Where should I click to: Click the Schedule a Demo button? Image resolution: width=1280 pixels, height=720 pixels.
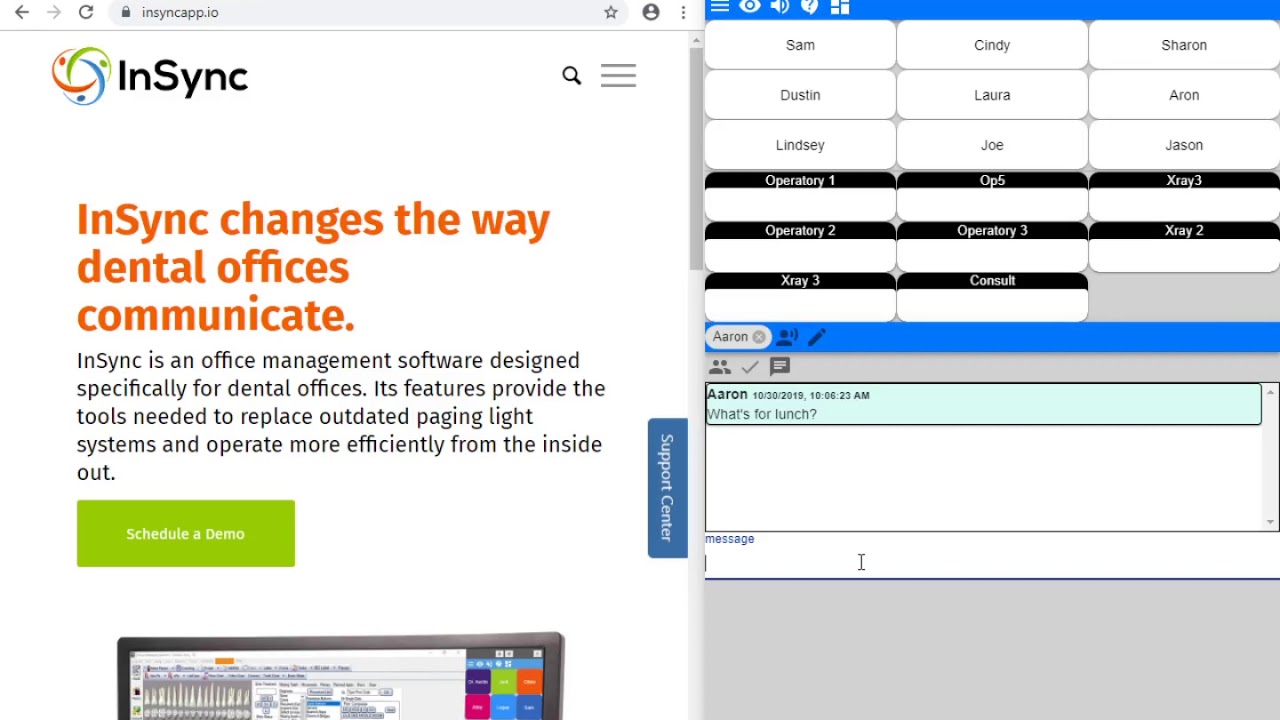point(186,533)
